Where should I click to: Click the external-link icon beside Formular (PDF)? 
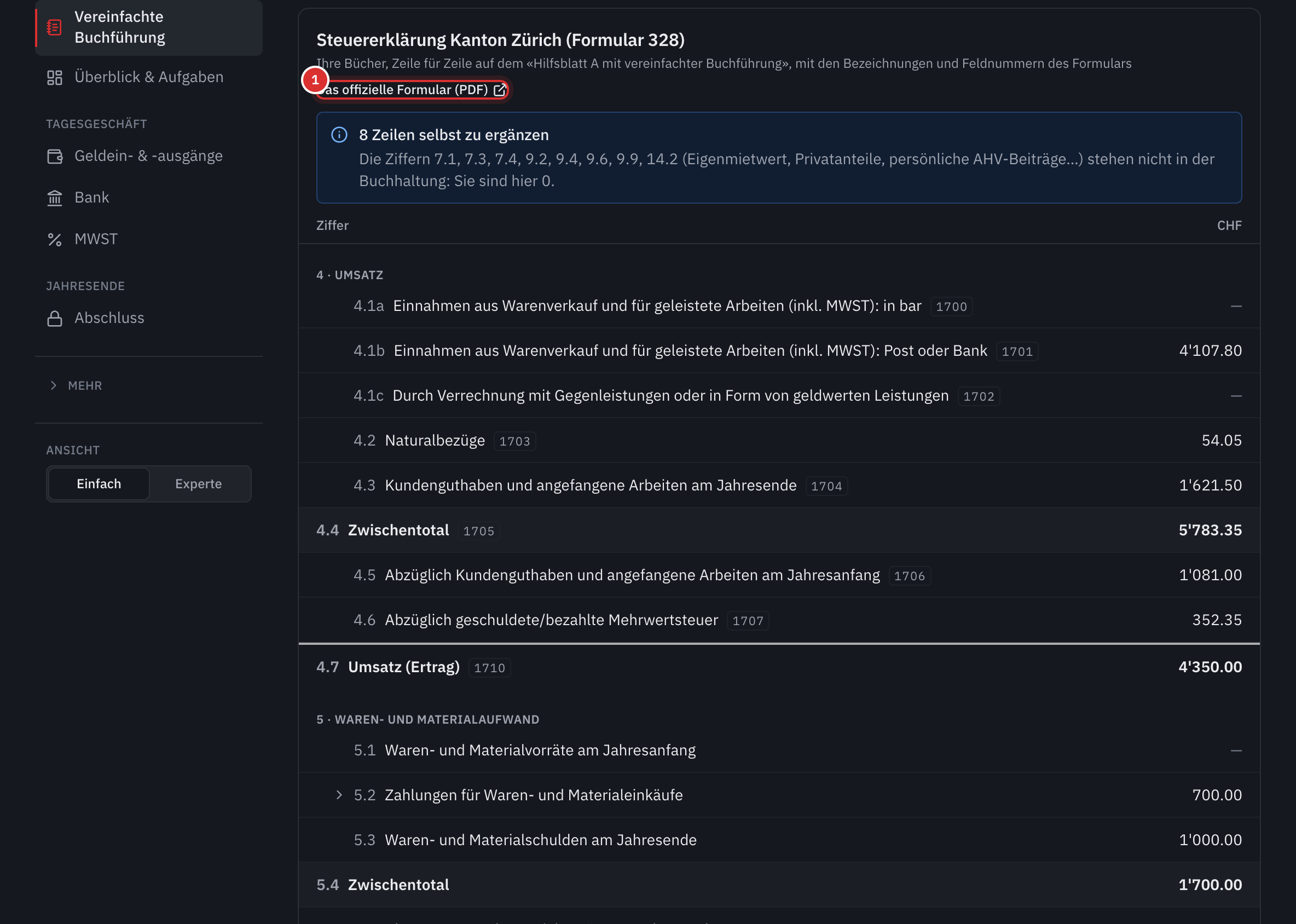tap(500, 90)
